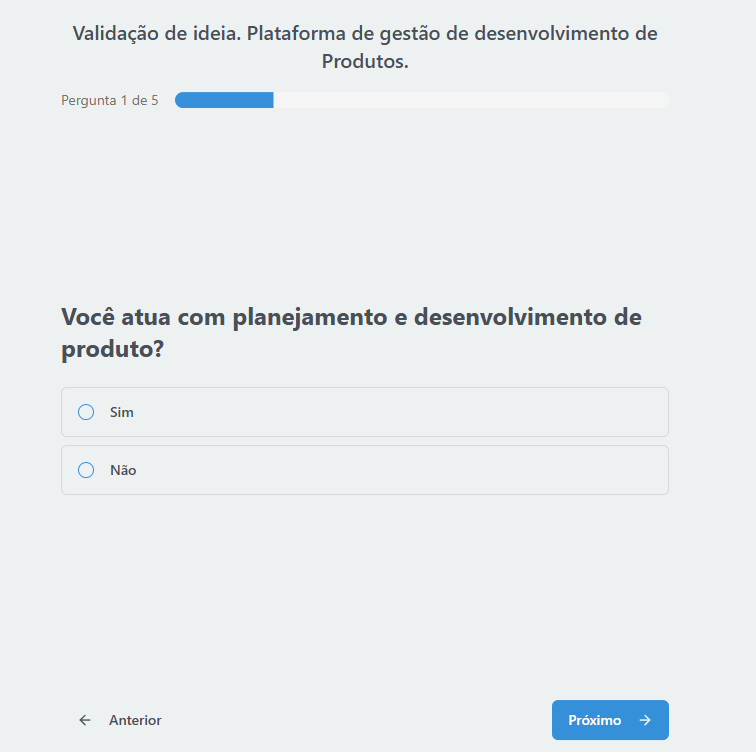Click the empty gray portion of progress bar

(471, 100)
